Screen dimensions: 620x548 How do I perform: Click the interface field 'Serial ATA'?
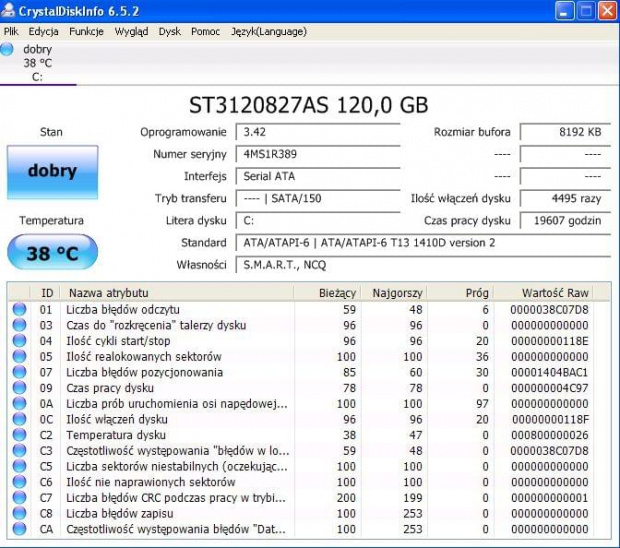(x=318, y=176)
